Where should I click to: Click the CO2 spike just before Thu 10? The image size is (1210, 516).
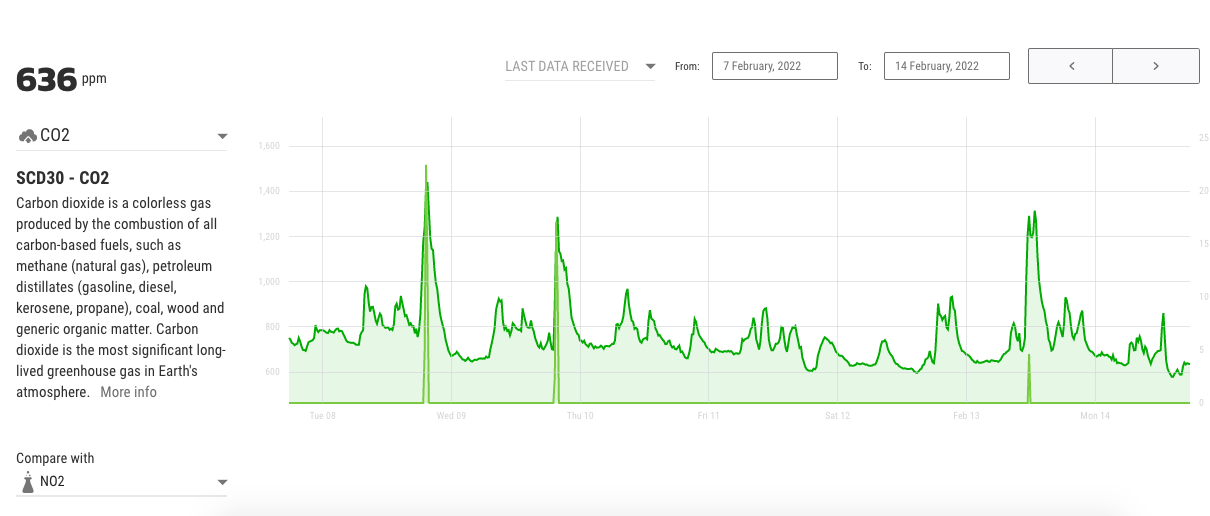coord(557,218)
